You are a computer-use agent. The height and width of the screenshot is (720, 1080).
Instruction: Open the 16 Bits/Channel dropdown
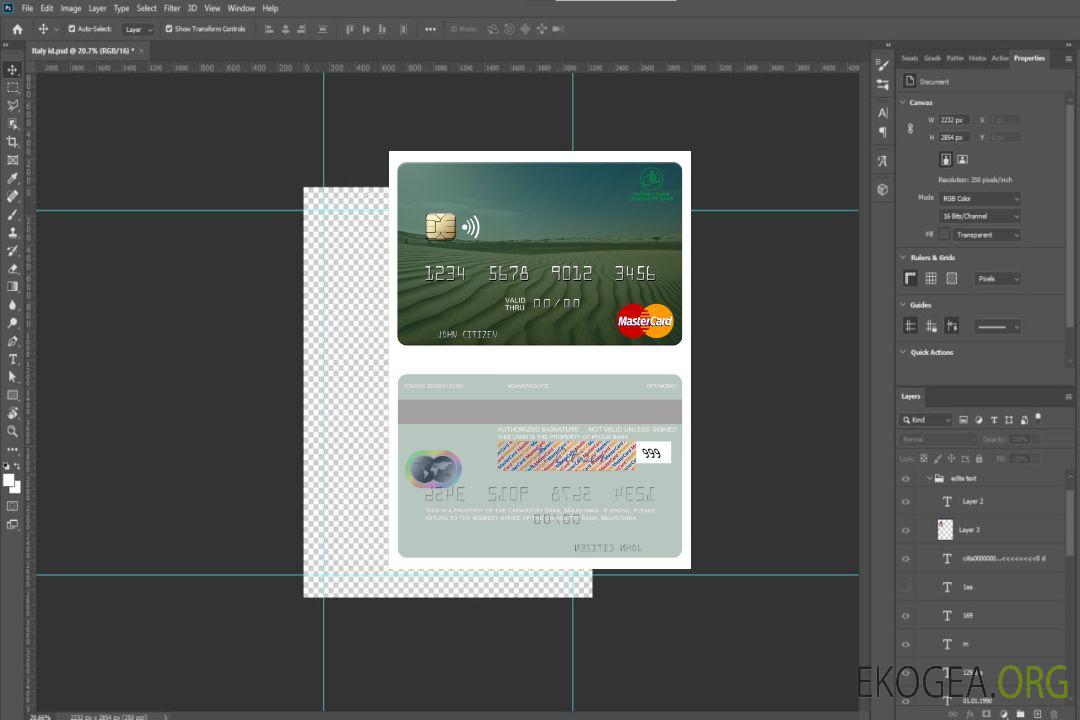pos(979,216)
